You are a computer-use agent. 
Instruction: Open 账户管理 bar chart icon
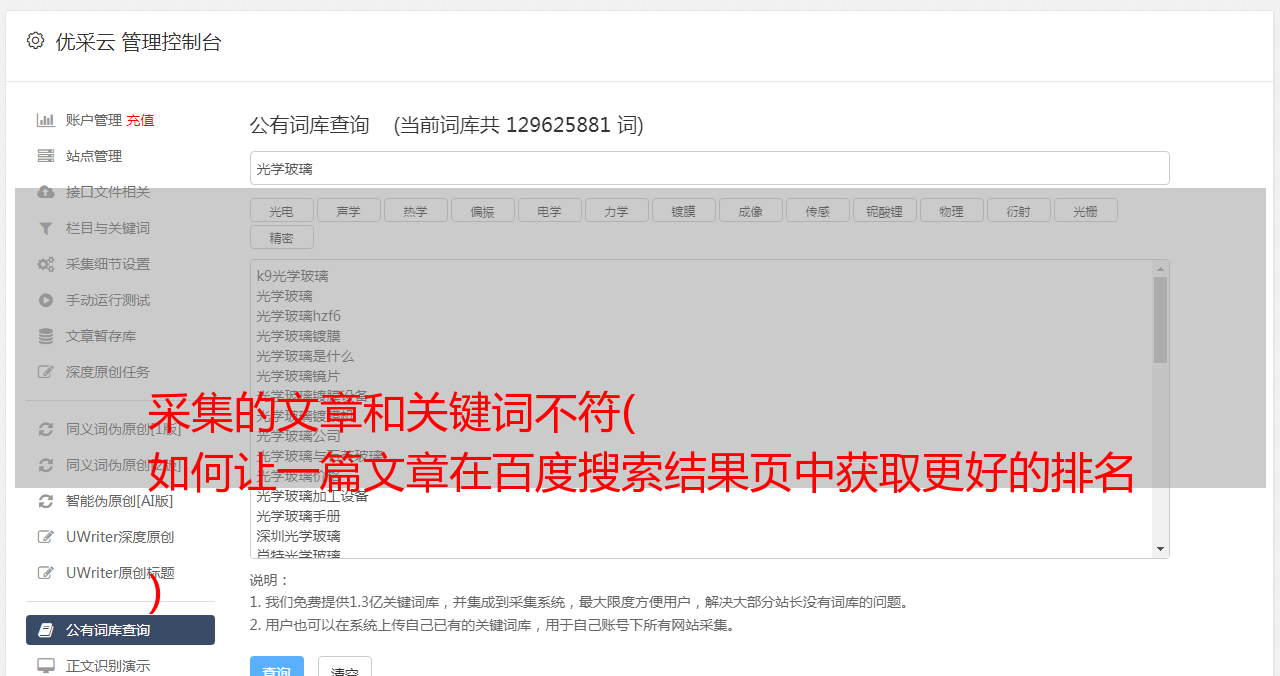point(45,120)
